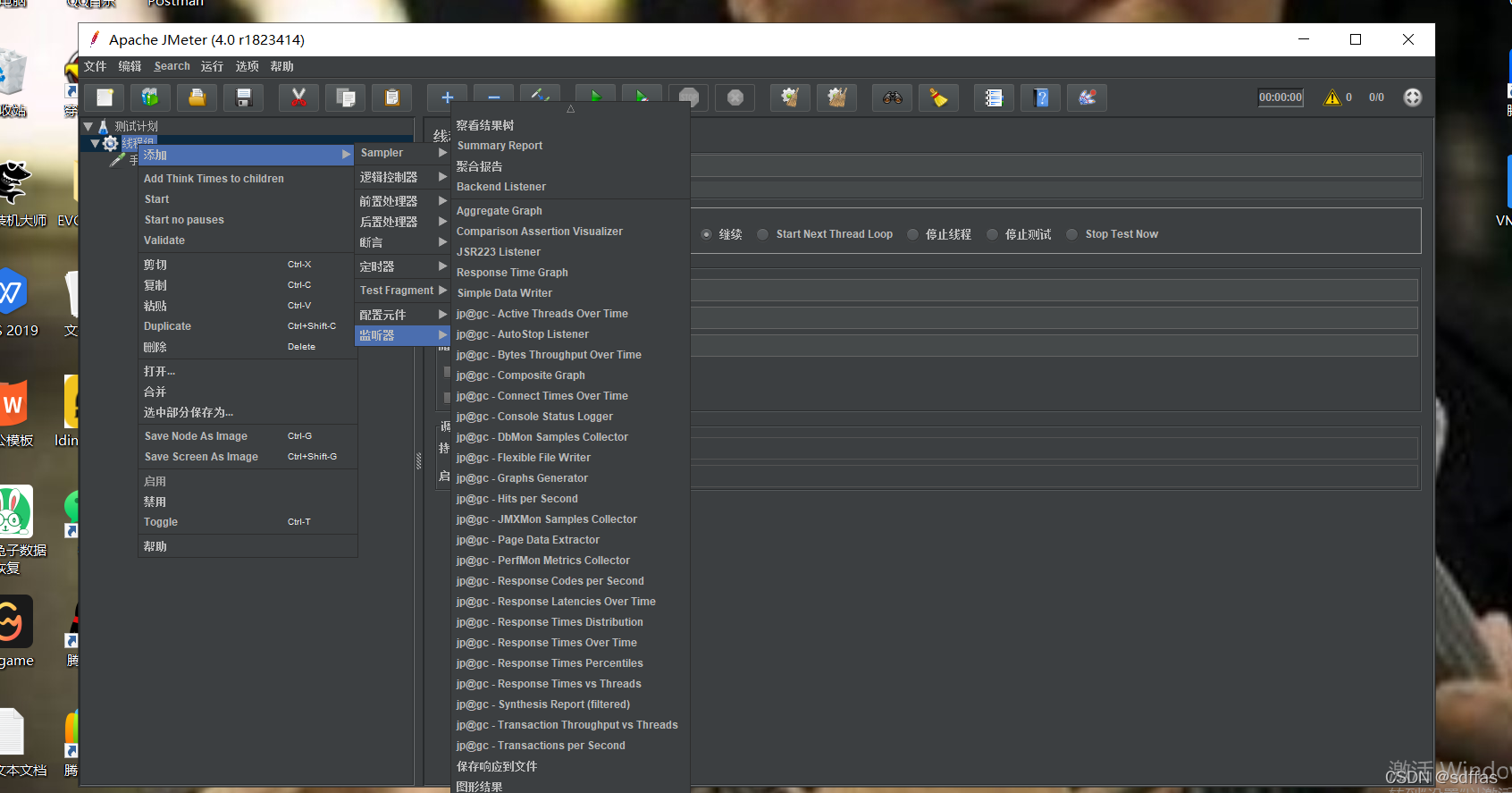The width and height of the screenshot is (1512, 793).
Task: Expand the 后置处理器 submenu
Action: (403, 222)
